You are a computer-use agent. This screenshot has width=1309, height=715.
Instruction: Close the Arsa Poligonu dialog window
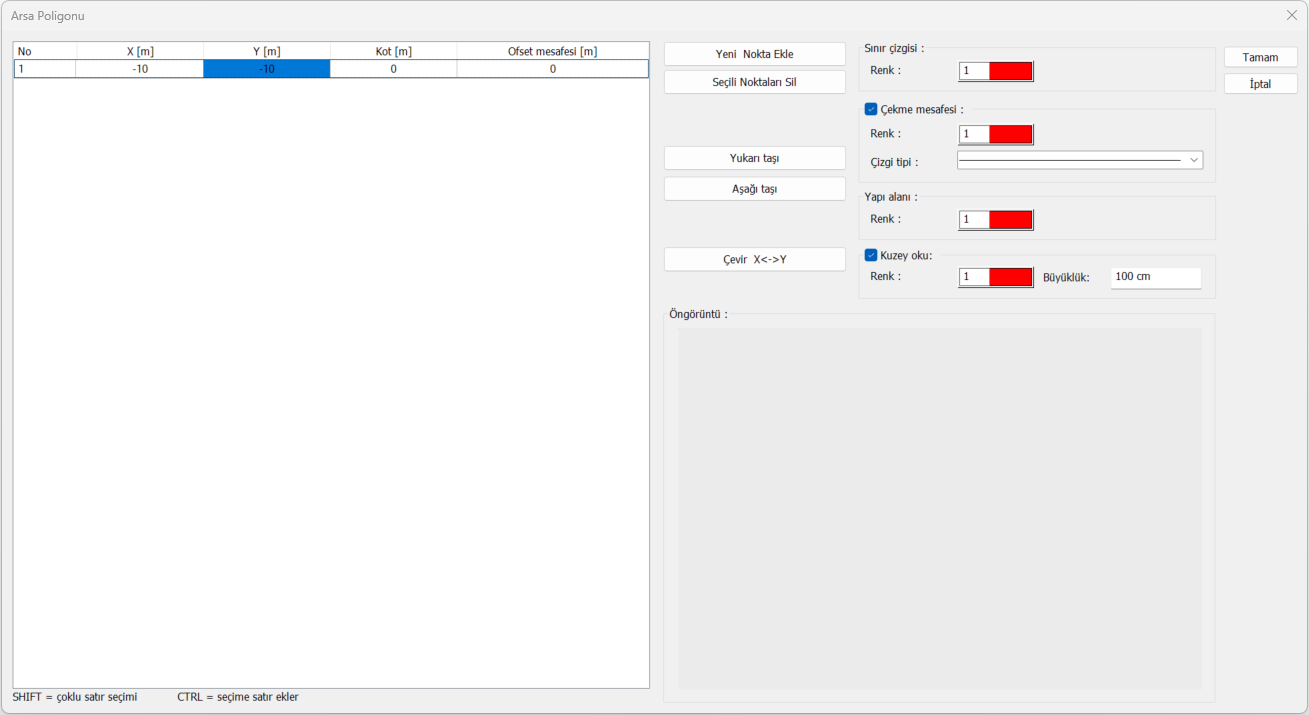click(x=1291, y=15)
